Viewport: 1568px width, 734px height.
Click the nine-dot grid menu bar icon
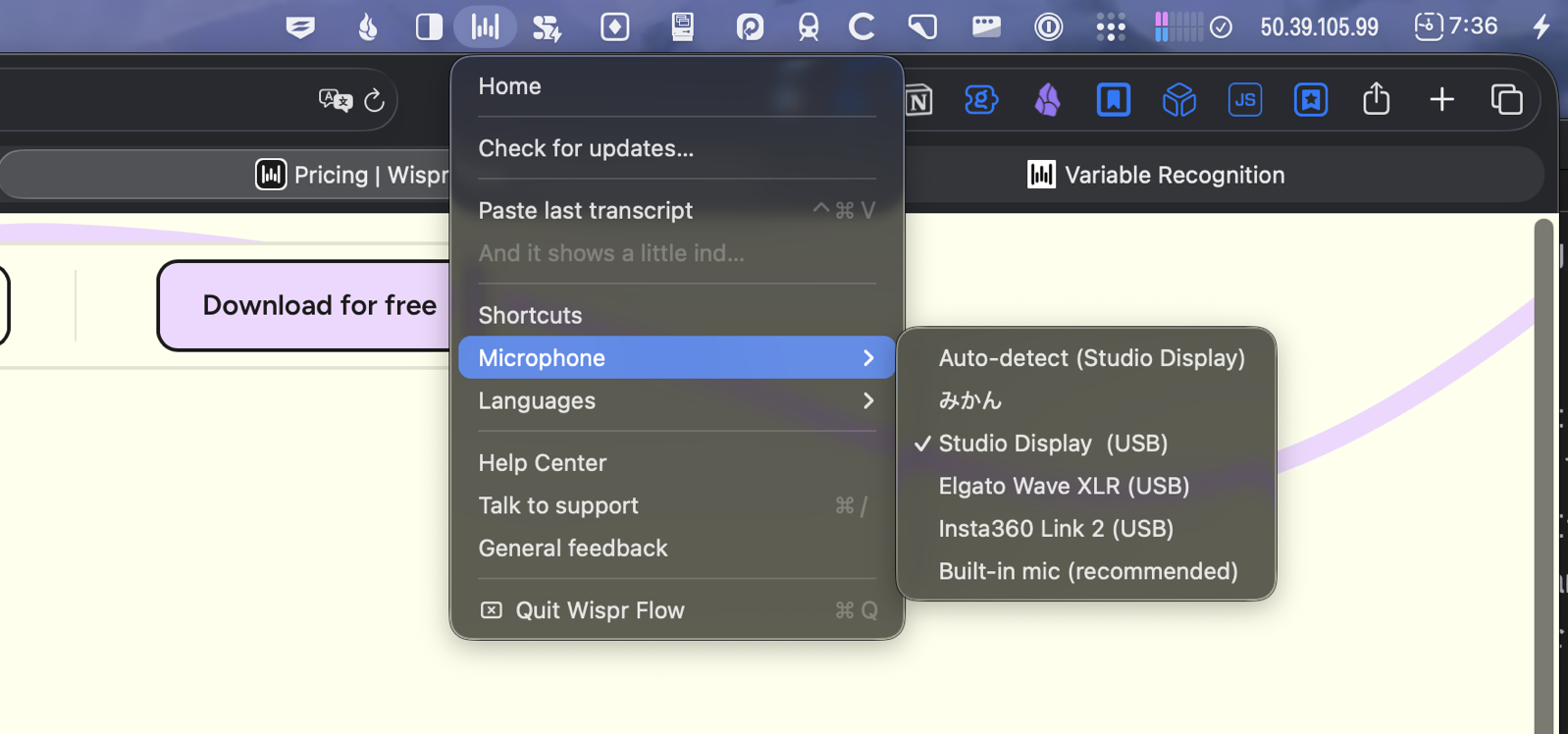click(x=1110, y=26)
